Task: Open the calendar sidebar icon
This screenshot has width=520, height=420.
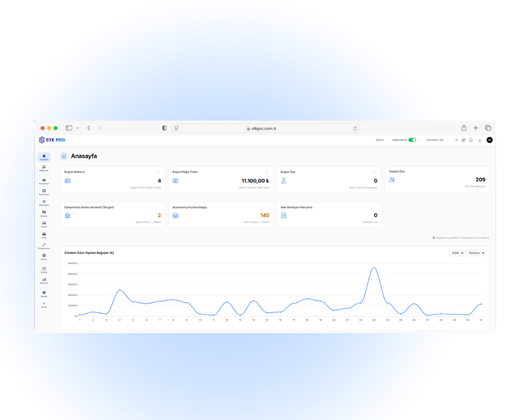Action: tap(44, 270)
